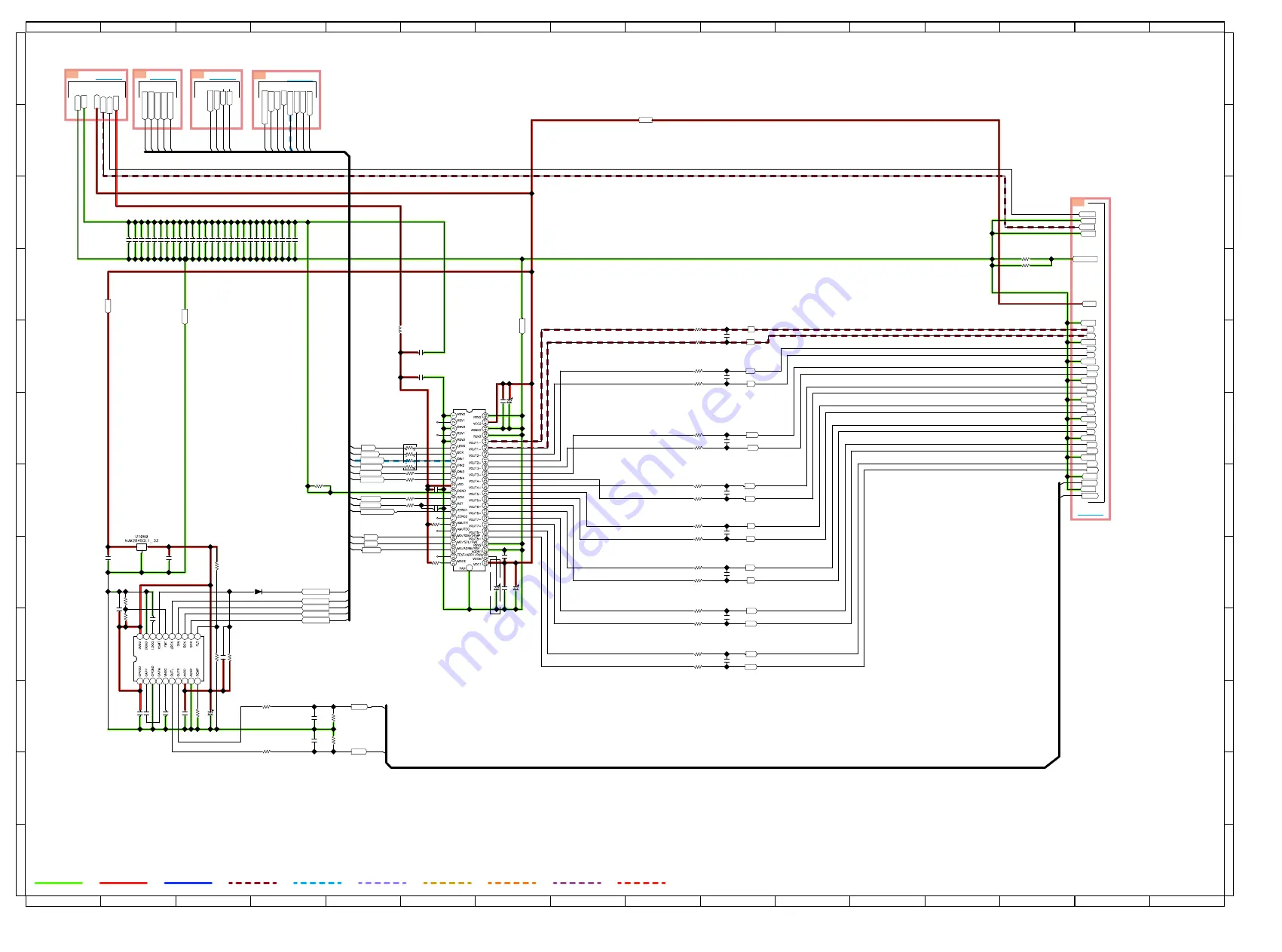Select the cyan dashed legend swatch

coord(318,883)
